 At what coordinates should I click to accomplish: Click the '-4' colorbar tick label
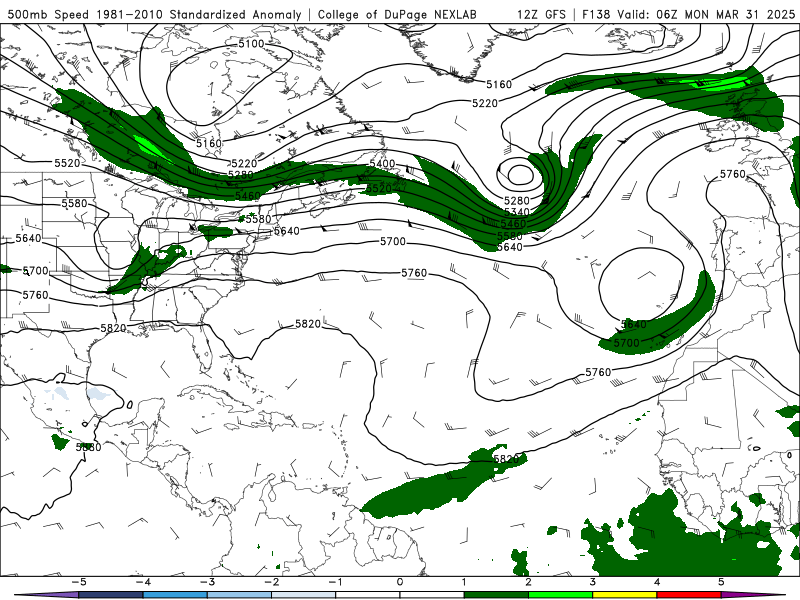(143, 582)
